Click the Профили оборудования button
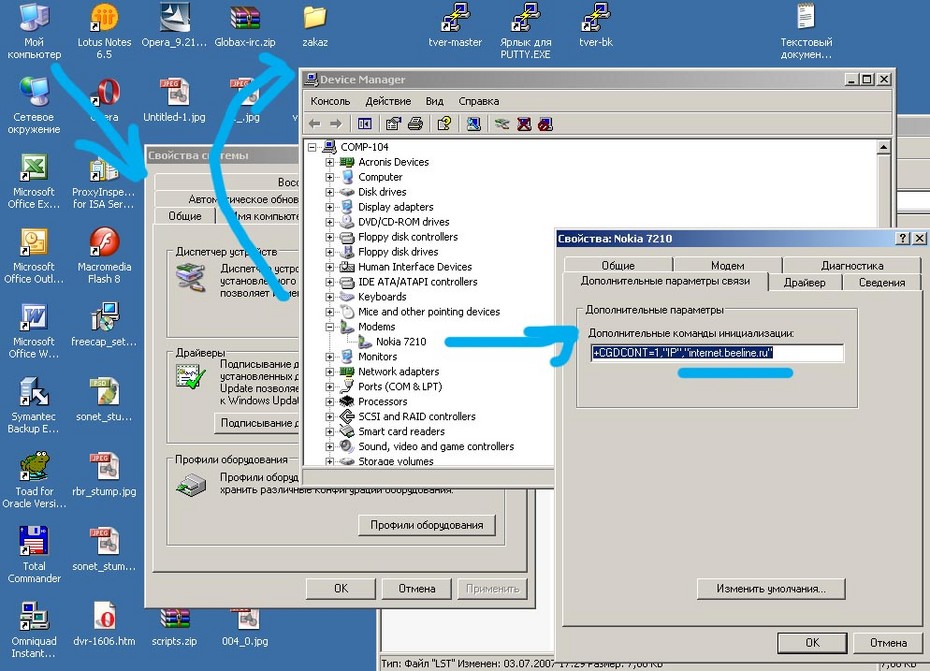Image resolution: width=930 pixels, height=671 pixels. [x=426, y=525]
